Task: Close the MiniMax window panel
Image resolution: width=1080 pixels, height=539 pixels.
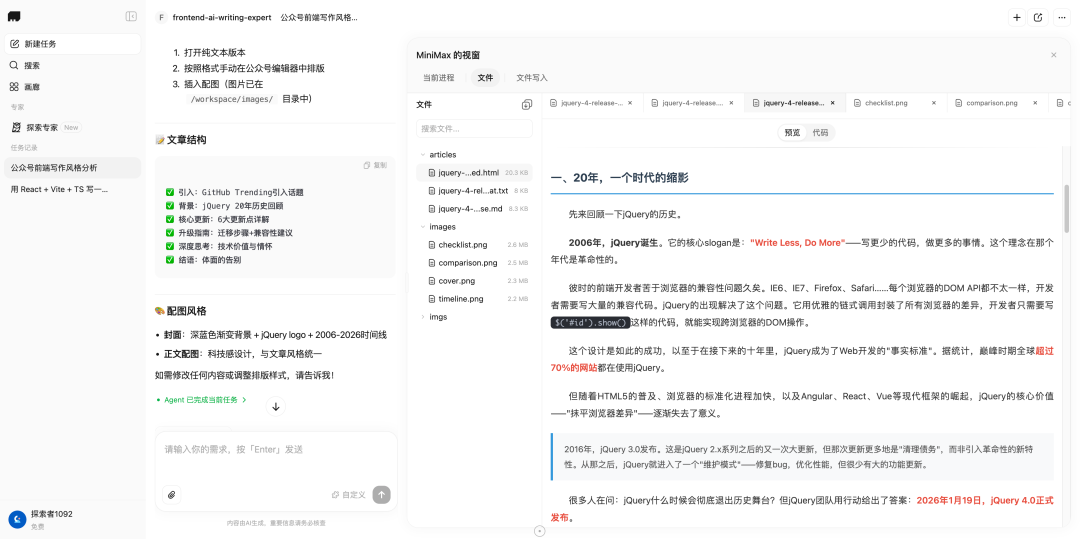Action: (x=1053, y=55)
